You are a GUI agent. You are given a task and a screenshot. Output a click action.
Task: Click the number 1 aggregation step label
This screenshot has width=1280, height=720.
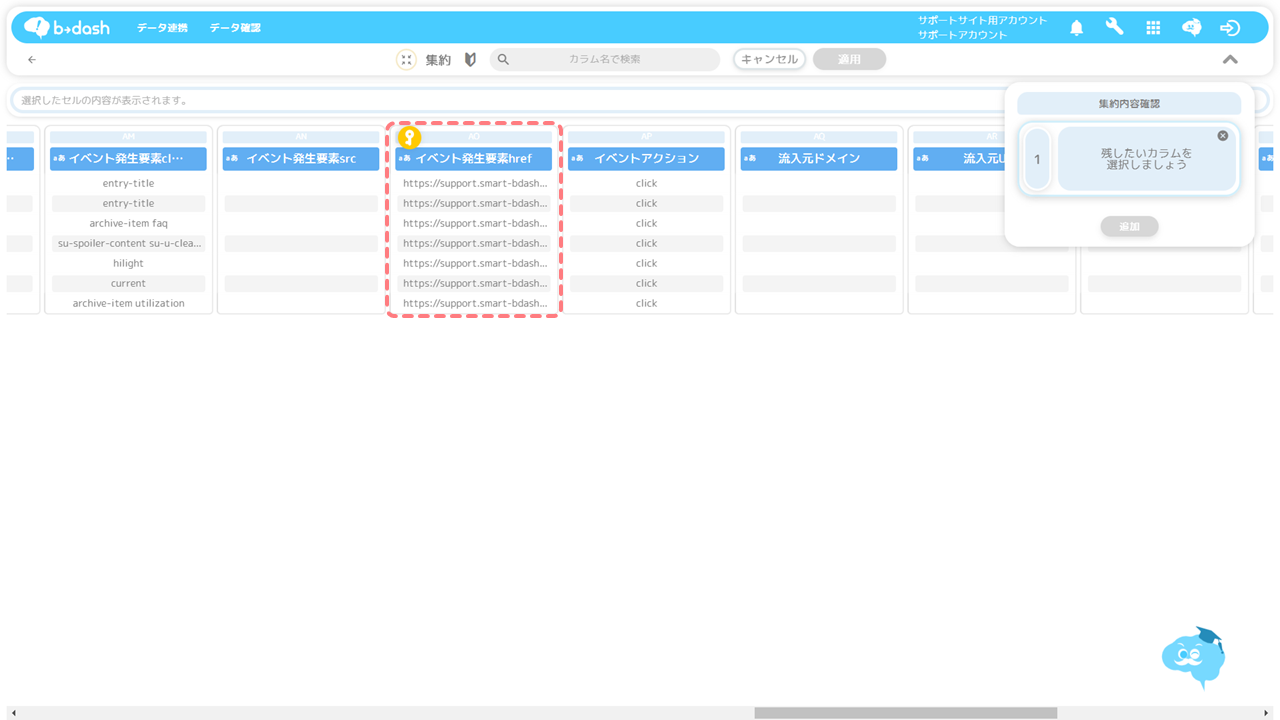[1037, 159]
